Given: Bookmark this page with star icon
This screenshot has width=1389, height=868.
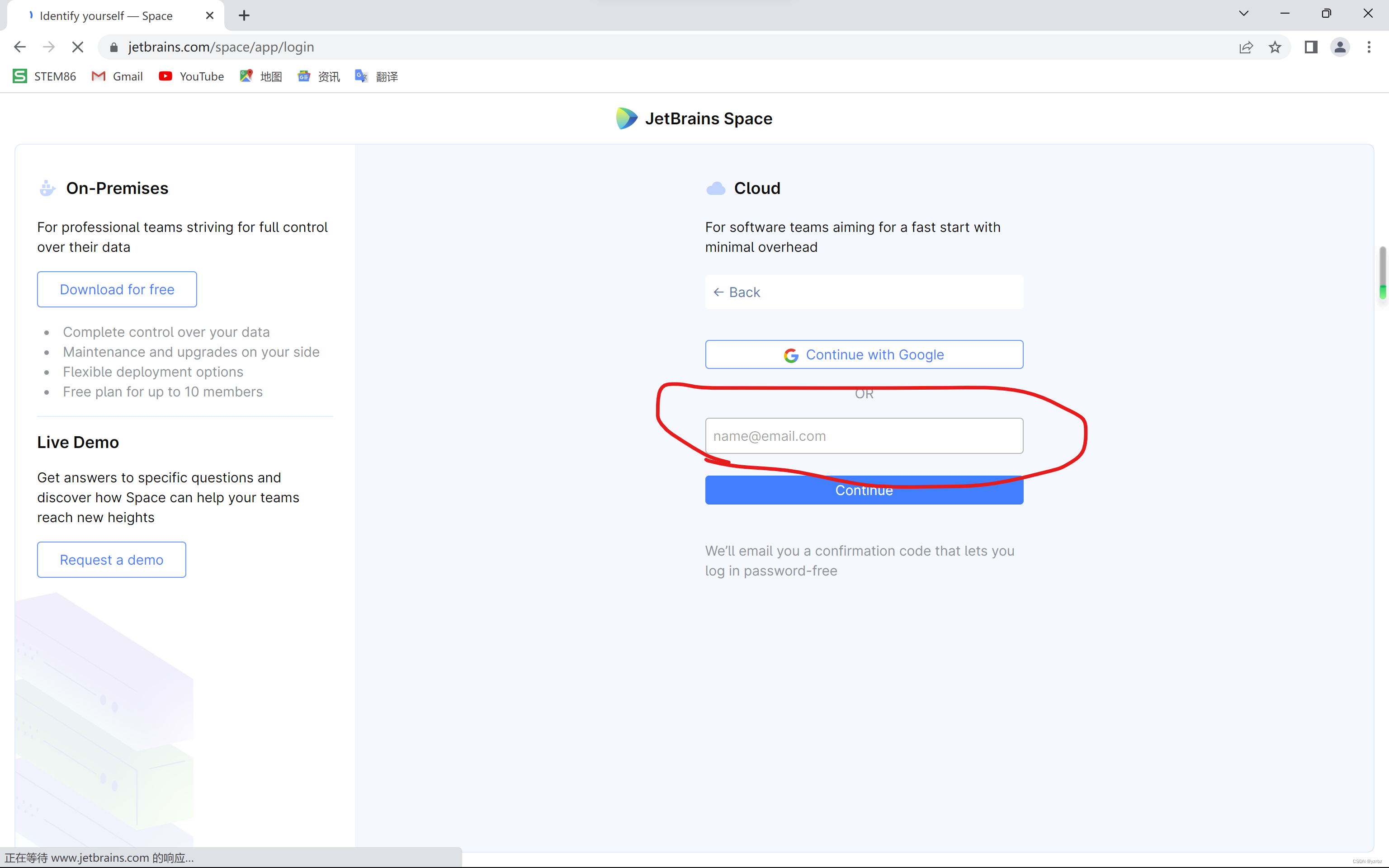Looking at the screenshot, I should click(1275, 47).
